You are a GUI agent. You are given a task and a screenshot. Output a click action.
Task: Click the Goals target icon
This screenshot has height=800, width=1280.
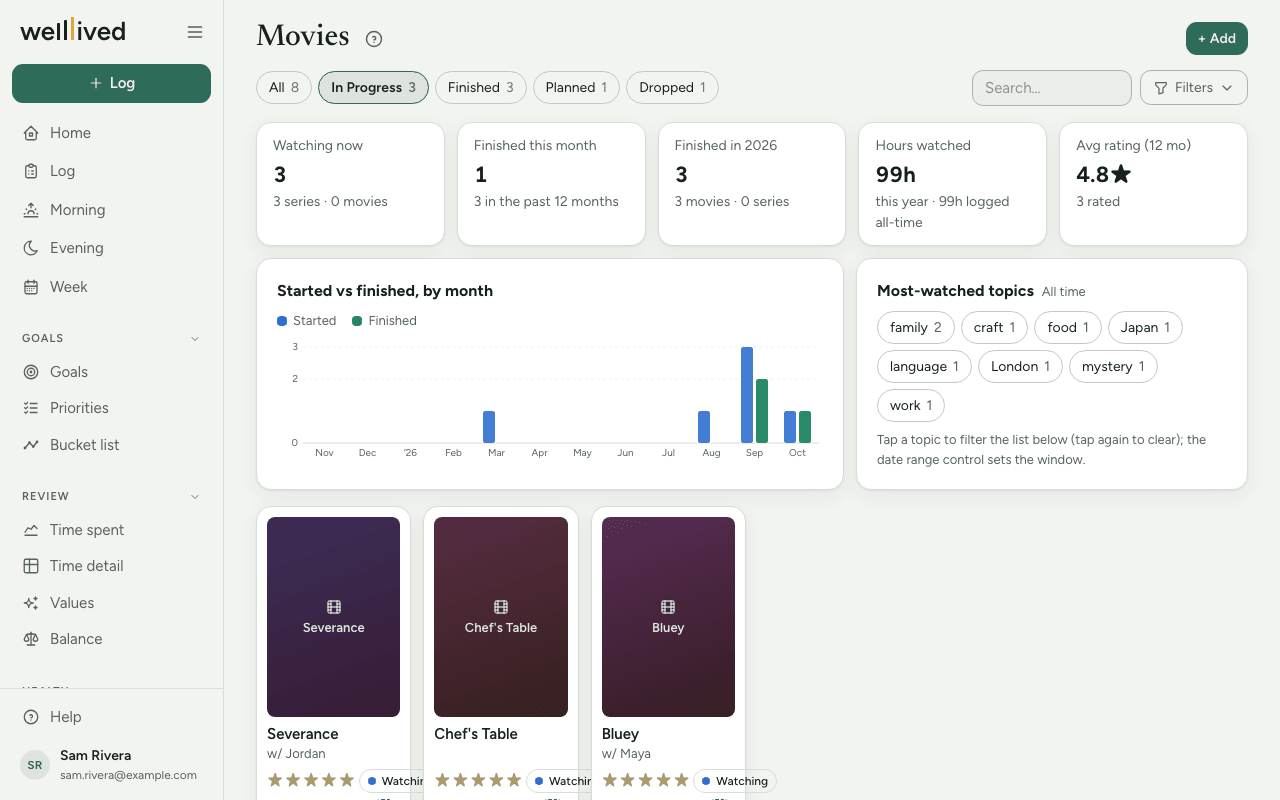click(31, 372)
